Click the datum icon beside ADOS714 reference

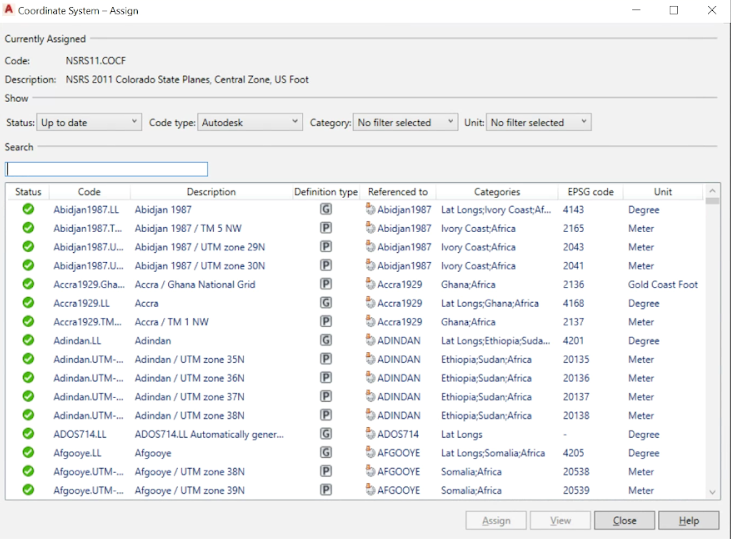370,434
